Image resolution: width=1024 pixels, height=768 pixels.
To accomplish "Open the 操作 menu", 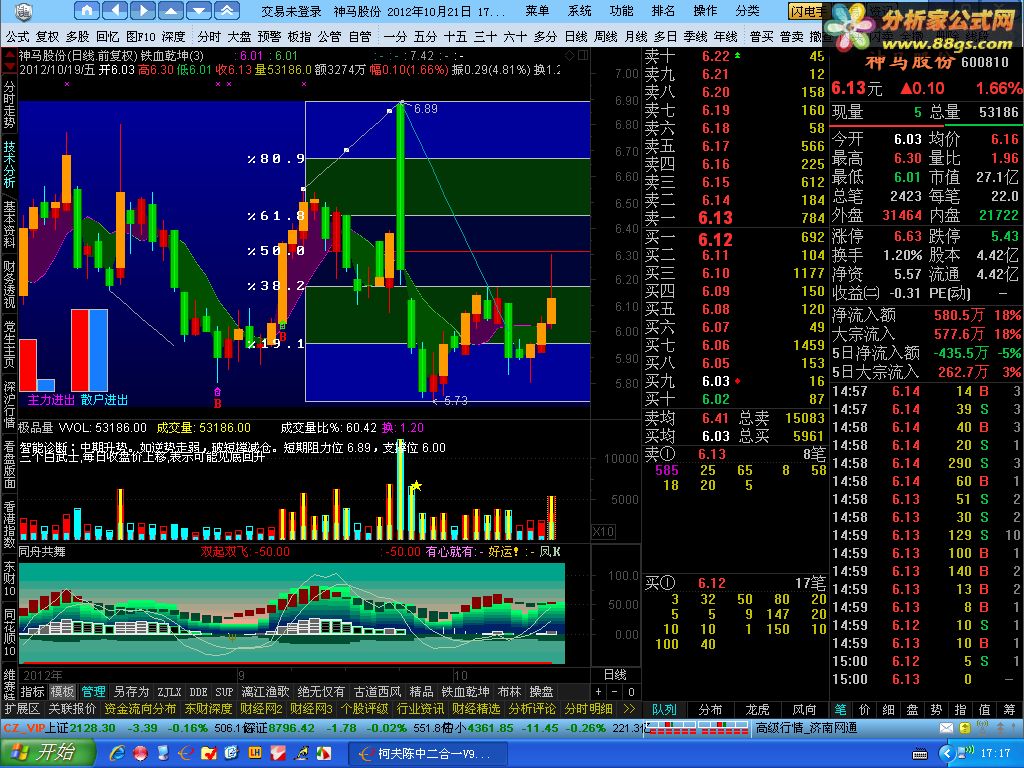I will click(705, 10).
